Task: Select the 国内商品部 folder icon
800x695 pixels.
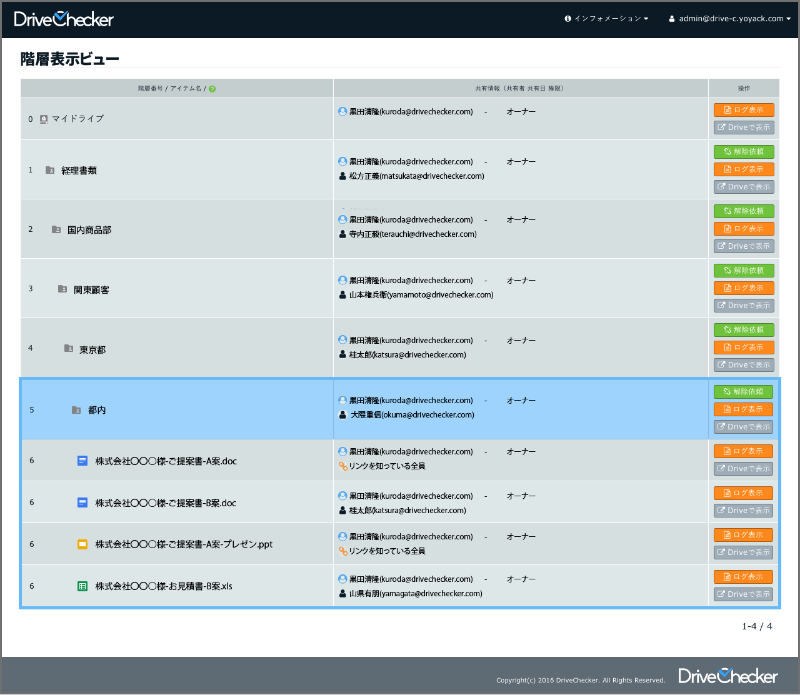Action: point(56,230)
